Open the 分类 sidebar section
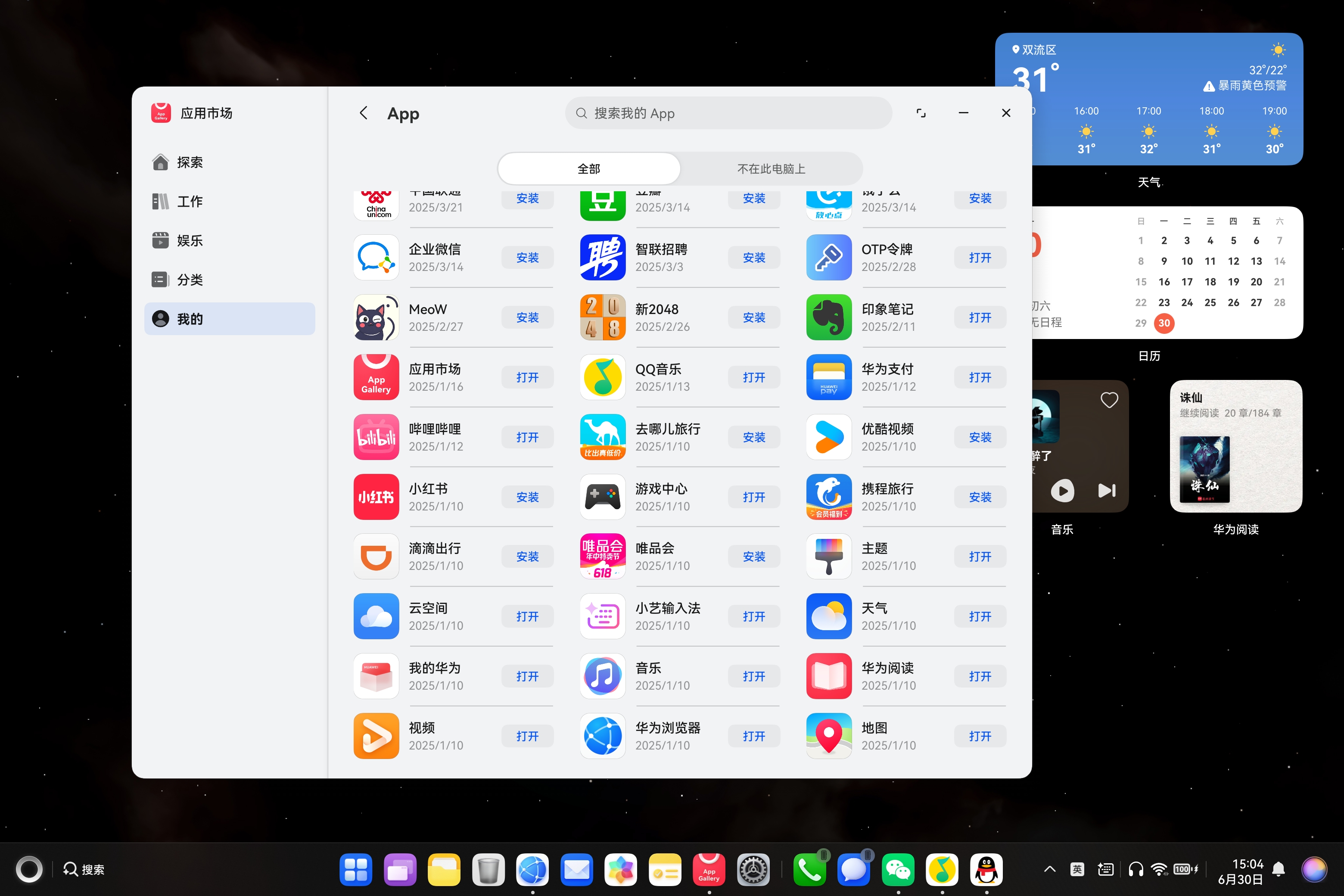 tap(230, 280)
